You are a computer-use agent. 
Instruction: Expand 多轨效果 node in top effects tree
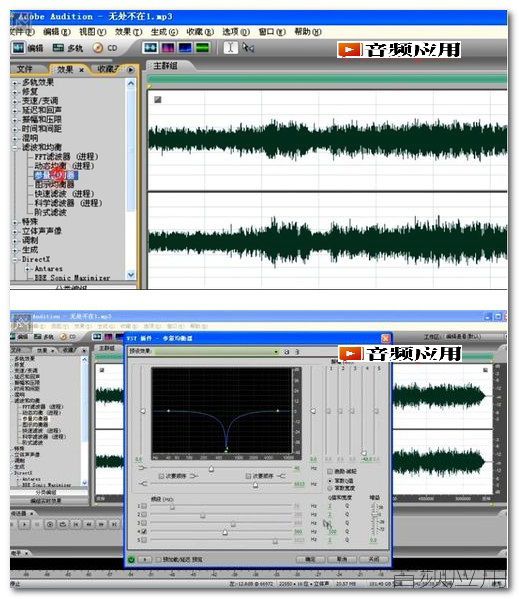pos(15,83)
